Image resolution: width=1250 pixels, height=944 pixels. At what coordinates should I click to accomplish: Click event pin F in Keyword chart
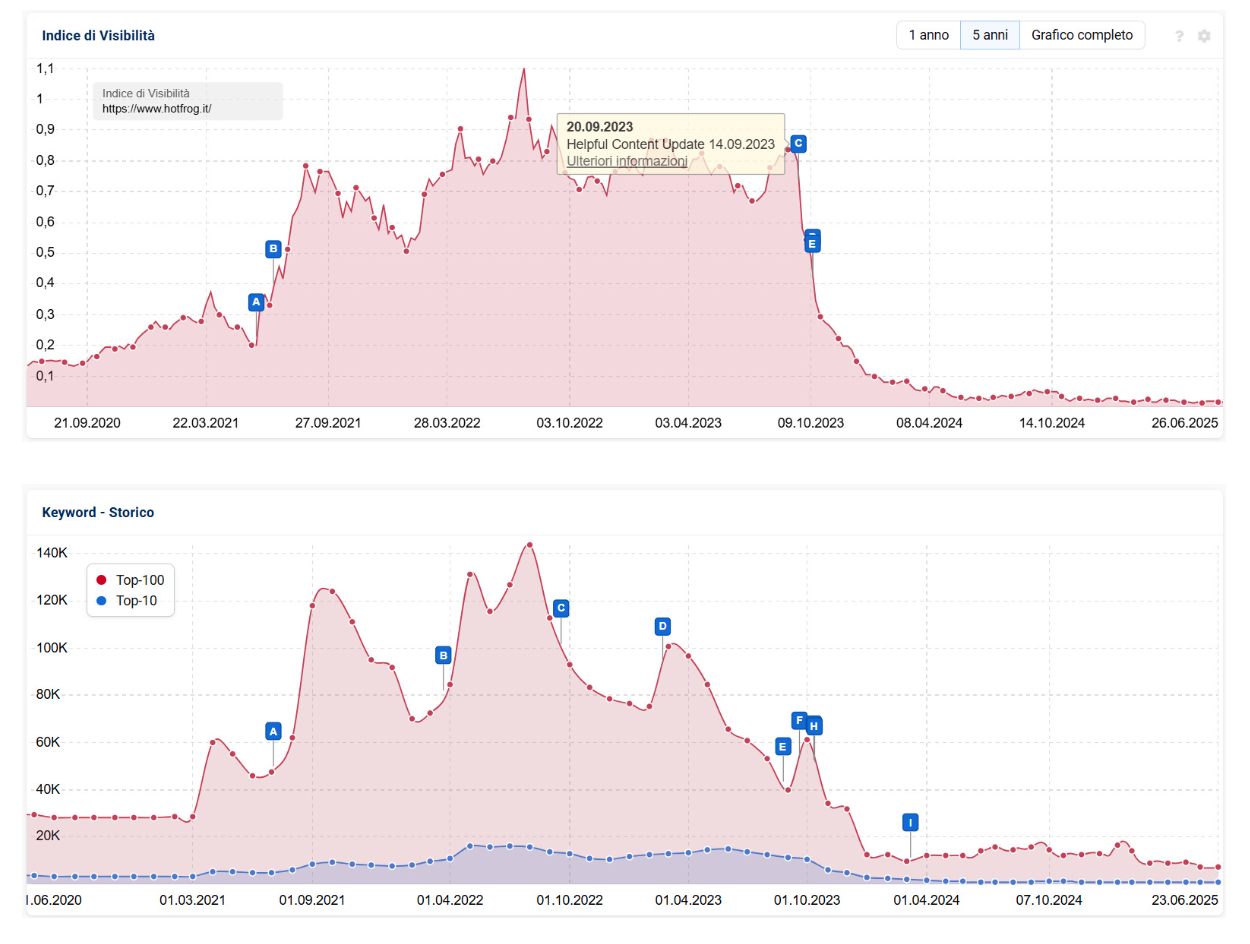click(799, 720)
